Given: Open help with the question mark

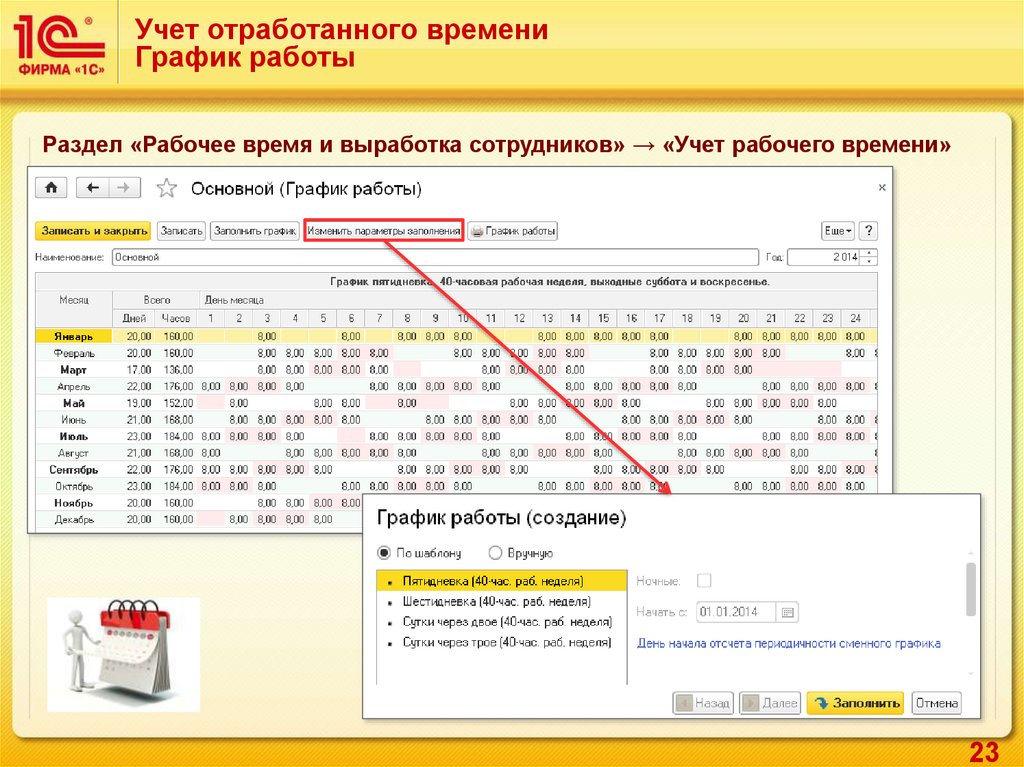Looking at the screenshot, I should pyautogui.click(x=867, y=231).
